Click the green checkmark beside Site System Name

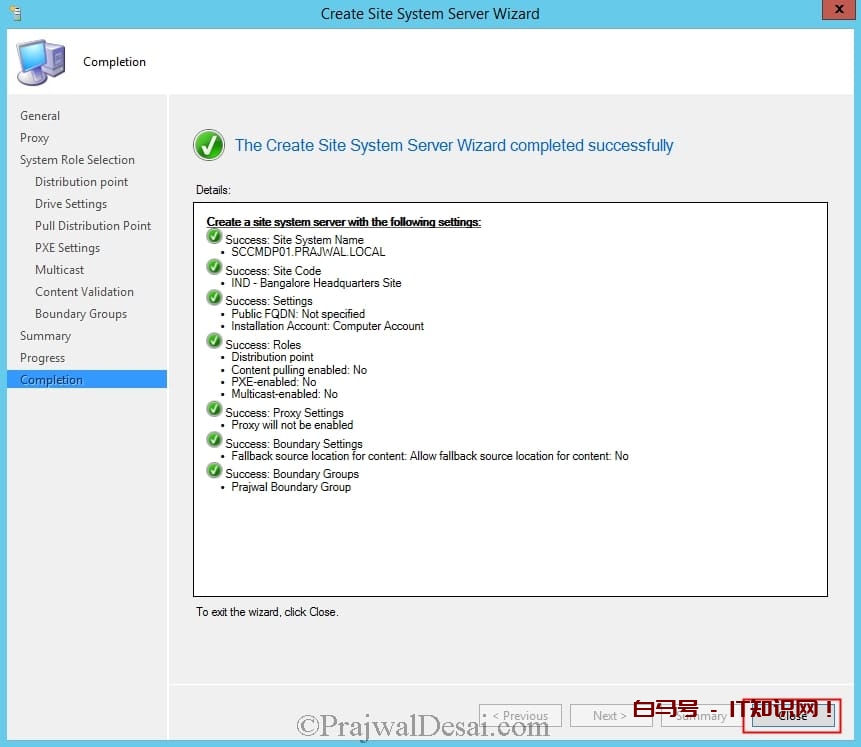point(214,237)
